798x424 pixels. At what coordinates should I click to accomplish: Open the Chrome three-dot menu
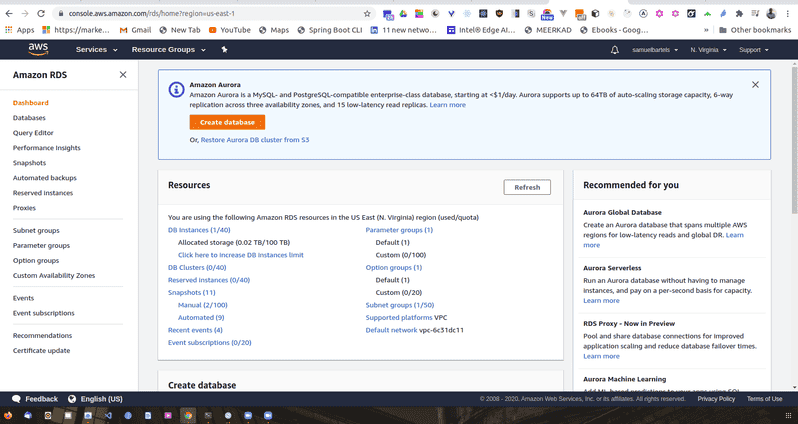coord(787,14)
